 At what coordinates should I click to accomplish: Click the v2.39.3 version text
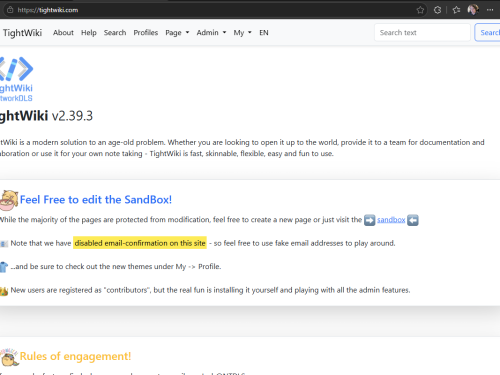pos(72,116)
